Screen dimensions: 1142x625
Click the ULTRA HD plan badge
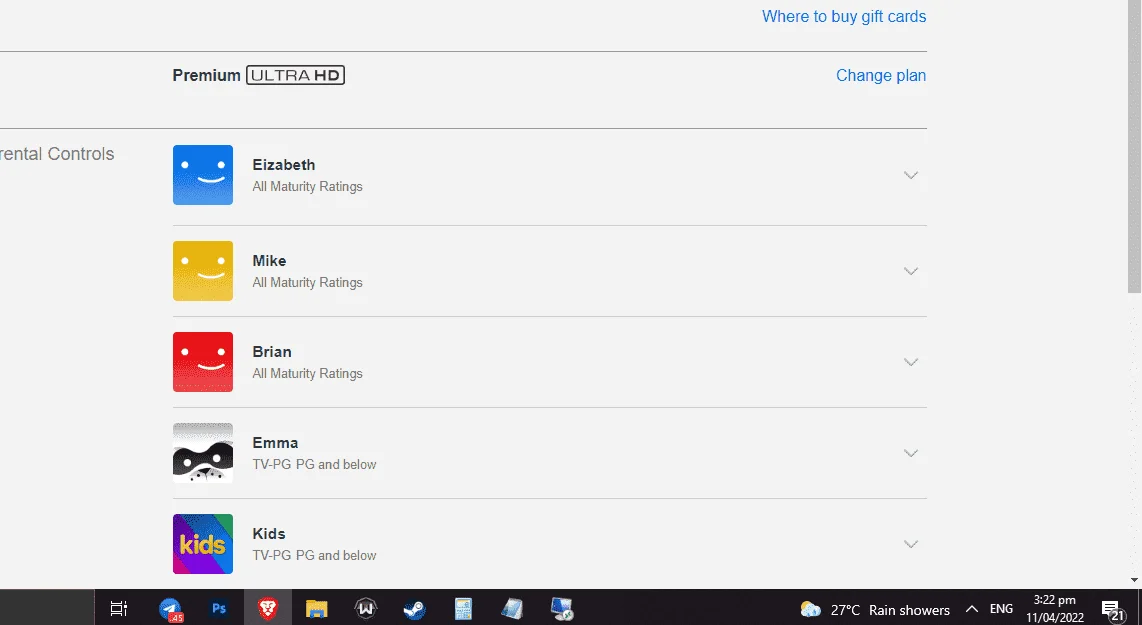pyautogui.click(x=295, y=75)
